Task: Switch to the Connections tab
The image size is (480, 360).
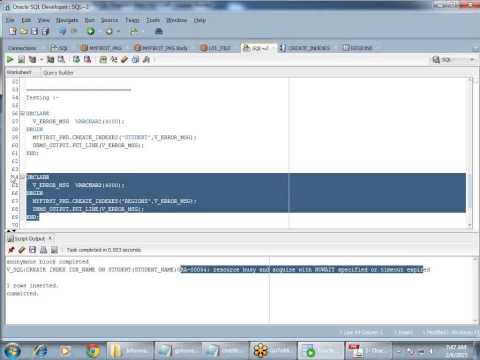Action: click(22, 48)
